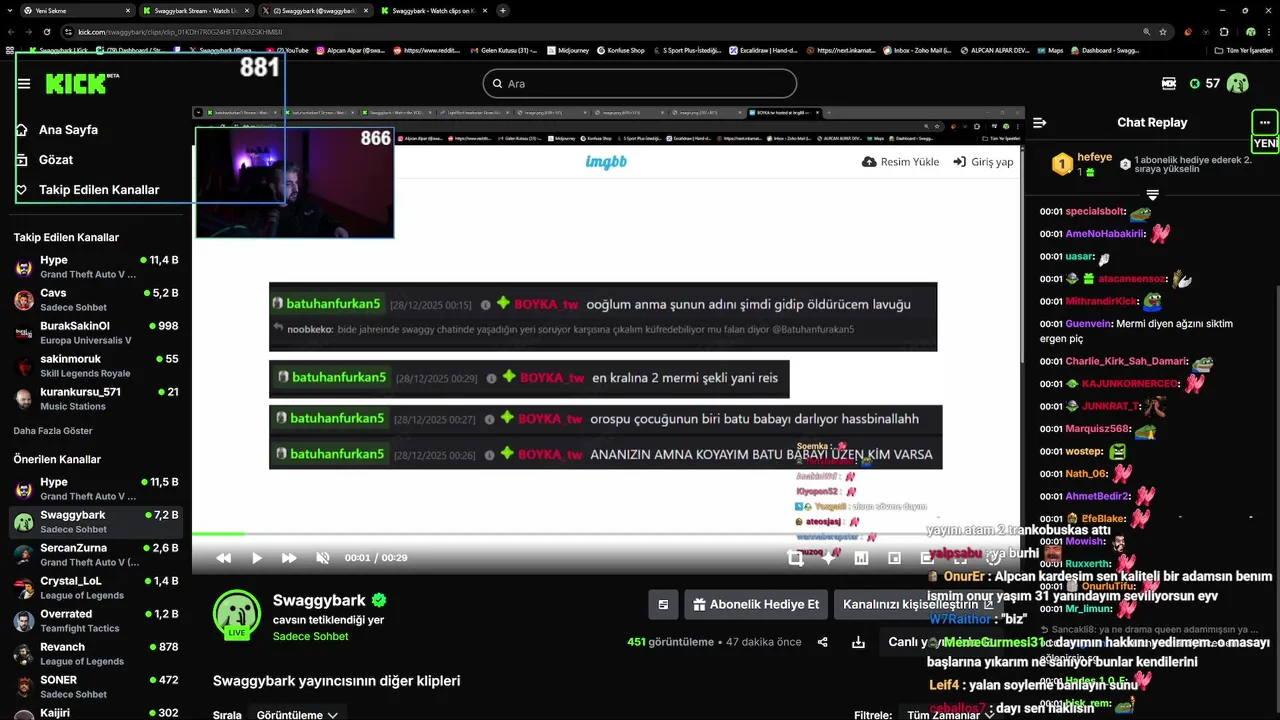Open Swaggybark in recommended channels
Image resolution: width=1280 pixels, height=720 pixels.
pyautogui.click(x=96, y=522)
